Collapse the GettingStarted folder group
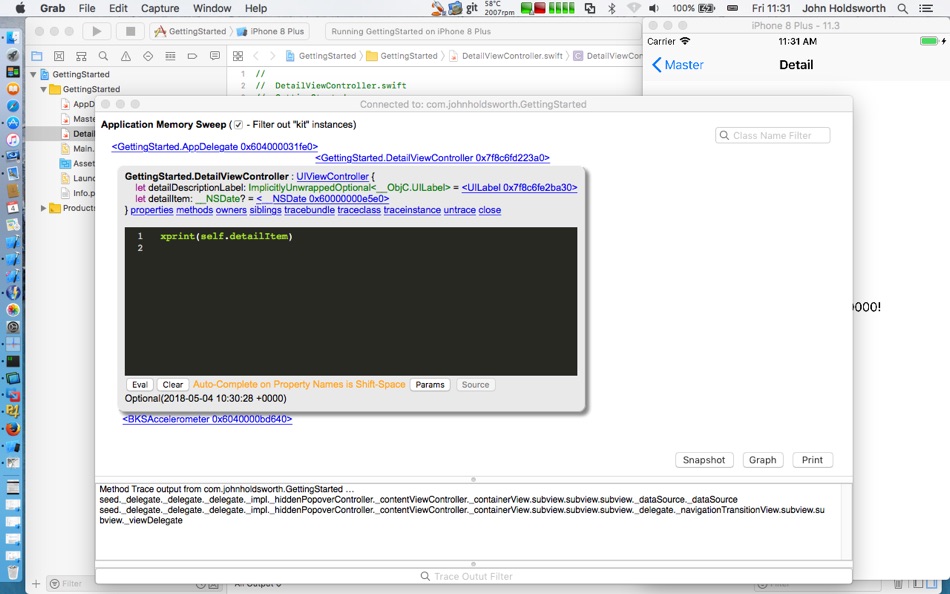 click(x=44, y=89)
